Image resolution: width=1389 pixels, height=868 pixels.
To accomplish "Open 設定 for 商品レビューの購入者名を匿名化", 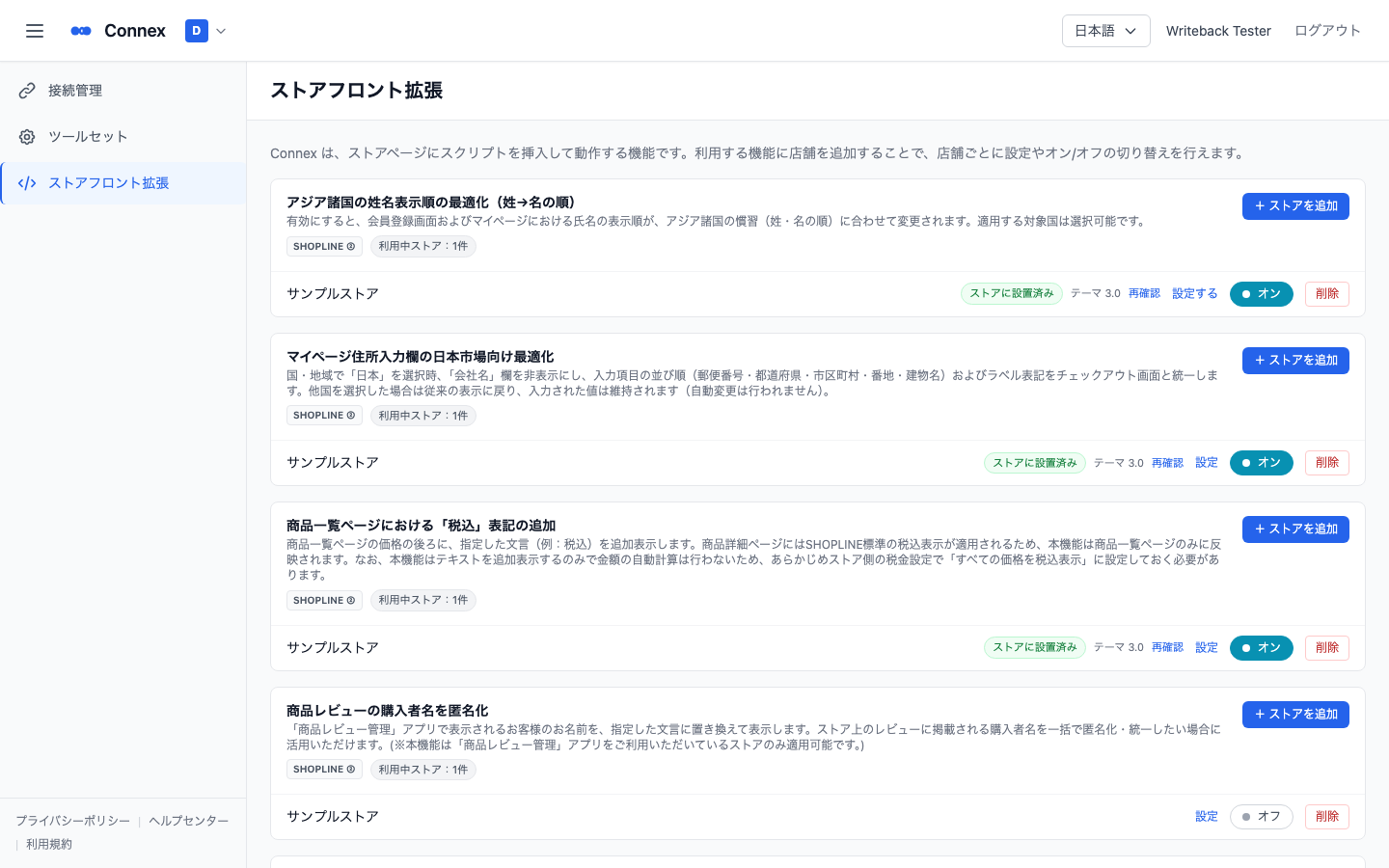I will pos(1207,817).
